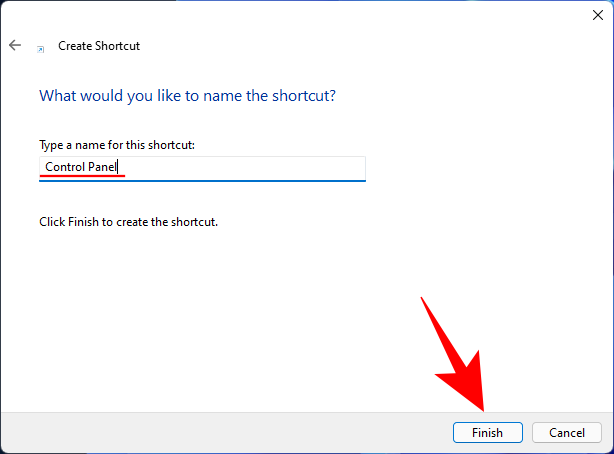This screenshot has width=614, height=454.
Task: Click 'Type a name for this shortcut:' label
Action: (117, 145)
